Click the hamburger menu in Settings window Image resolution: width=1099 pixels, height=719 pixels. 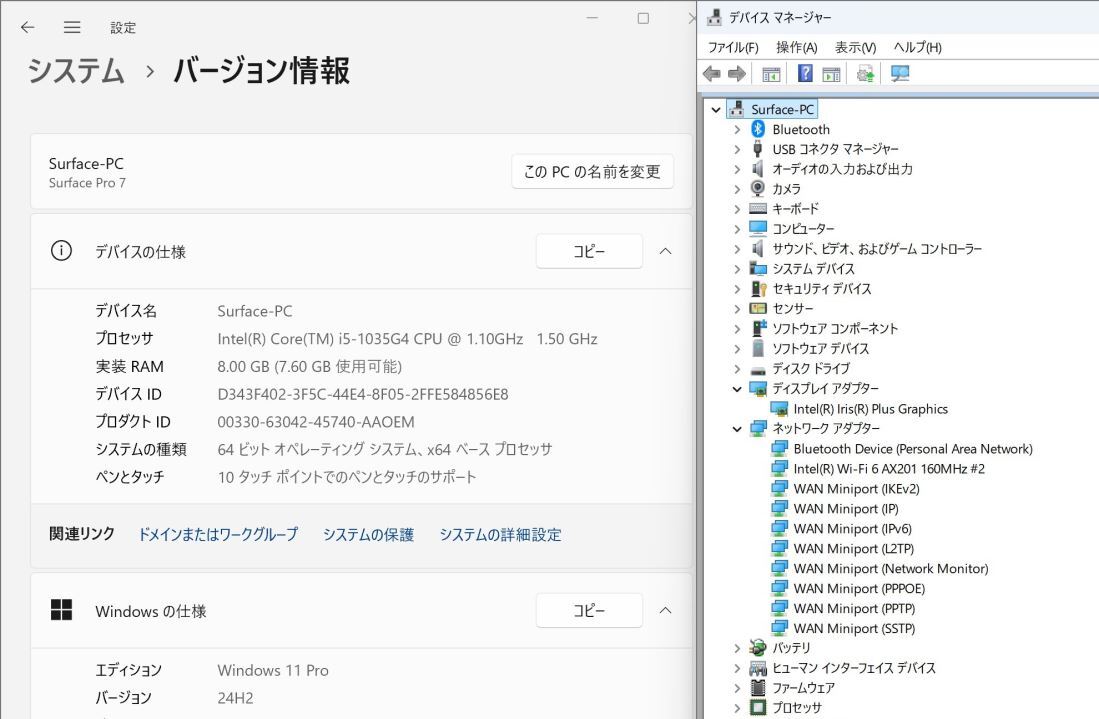pyautogui.click(x=72, y=27)
